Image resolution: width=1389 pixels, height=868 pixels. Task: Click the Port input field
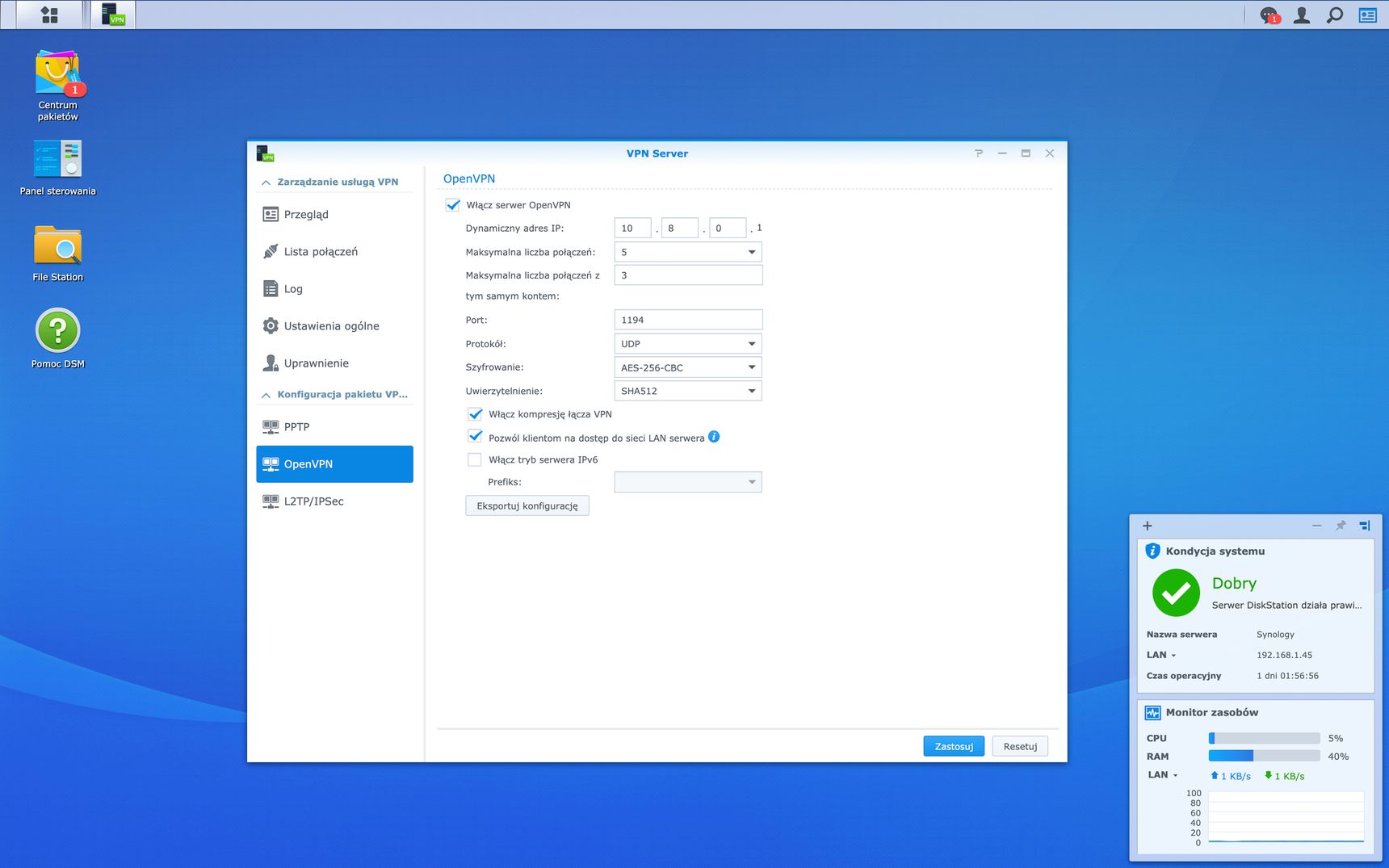688,320
